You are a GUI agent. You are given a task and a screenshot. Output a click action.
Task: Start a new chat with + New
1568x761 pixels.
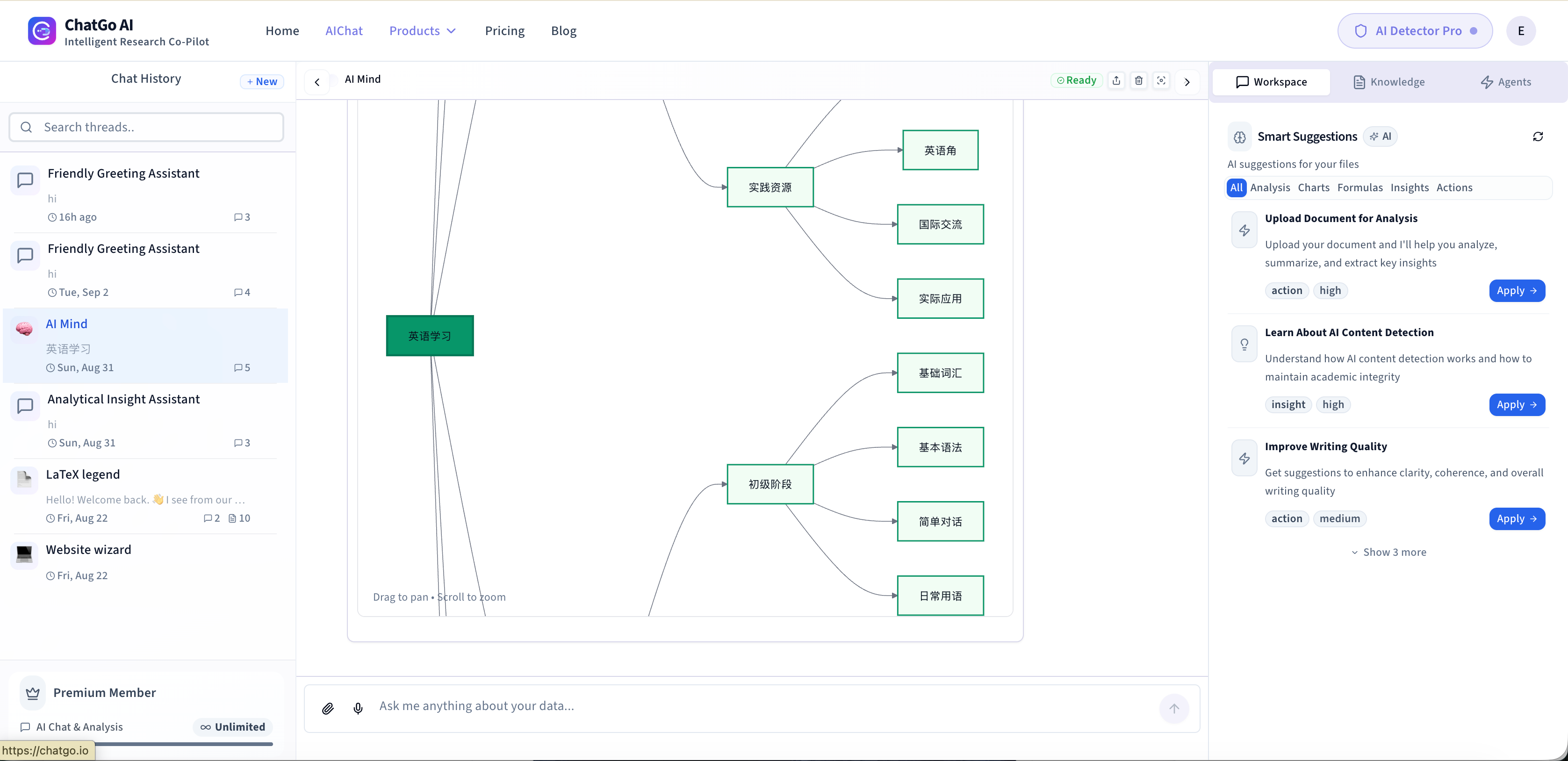[x=262, y=82]
